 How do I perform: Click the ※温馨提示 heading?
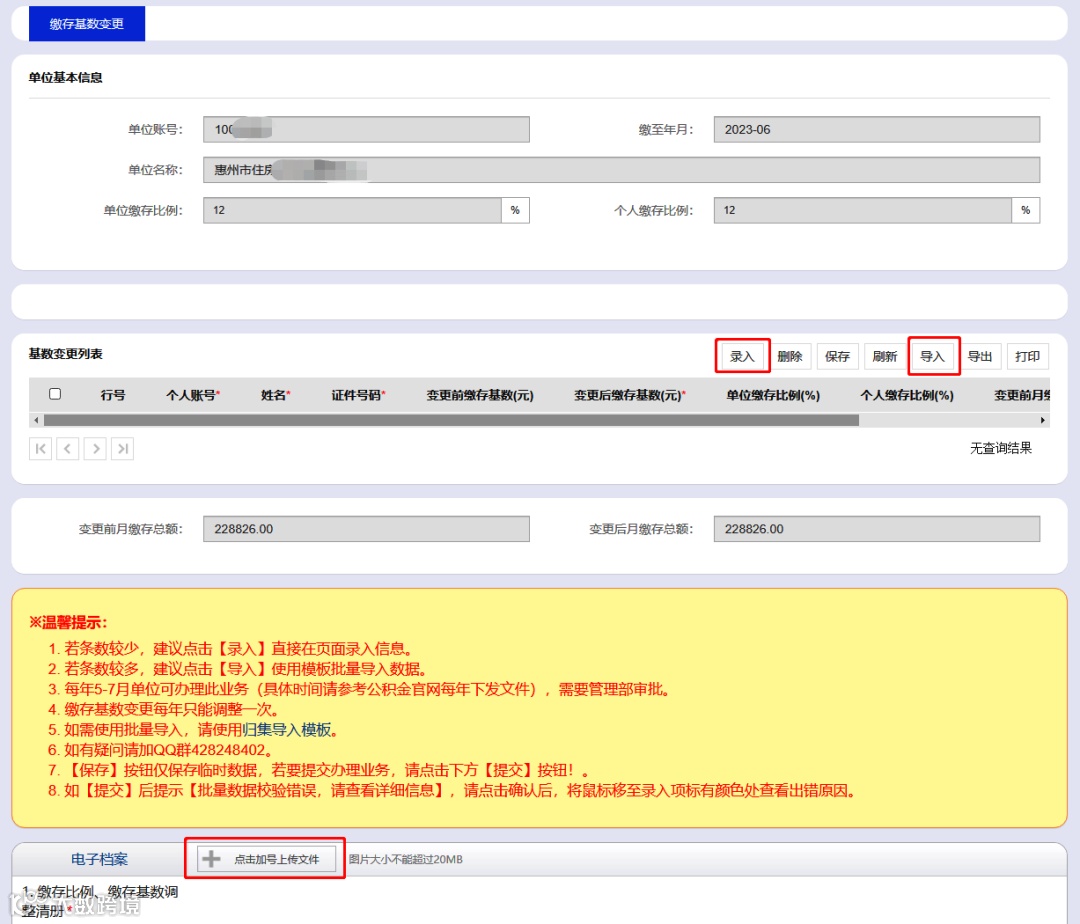68,622
